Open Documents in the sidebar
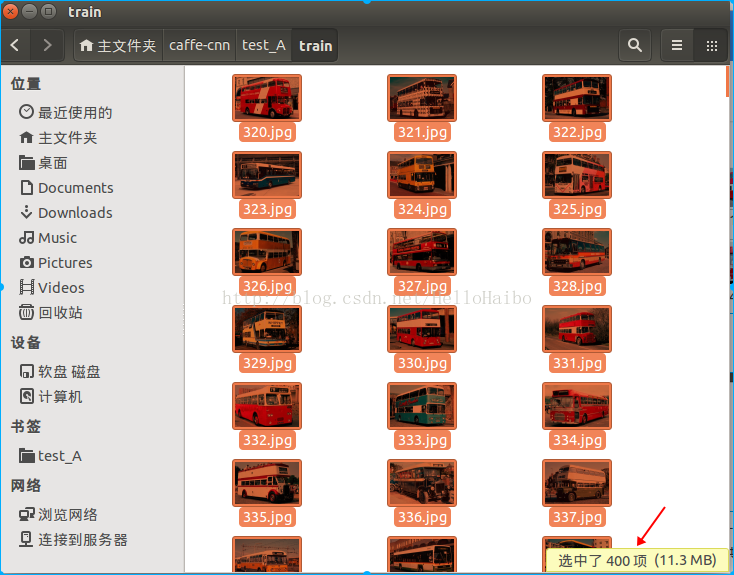The width and height of the screenshot is (734, 575). pos(93,188)
